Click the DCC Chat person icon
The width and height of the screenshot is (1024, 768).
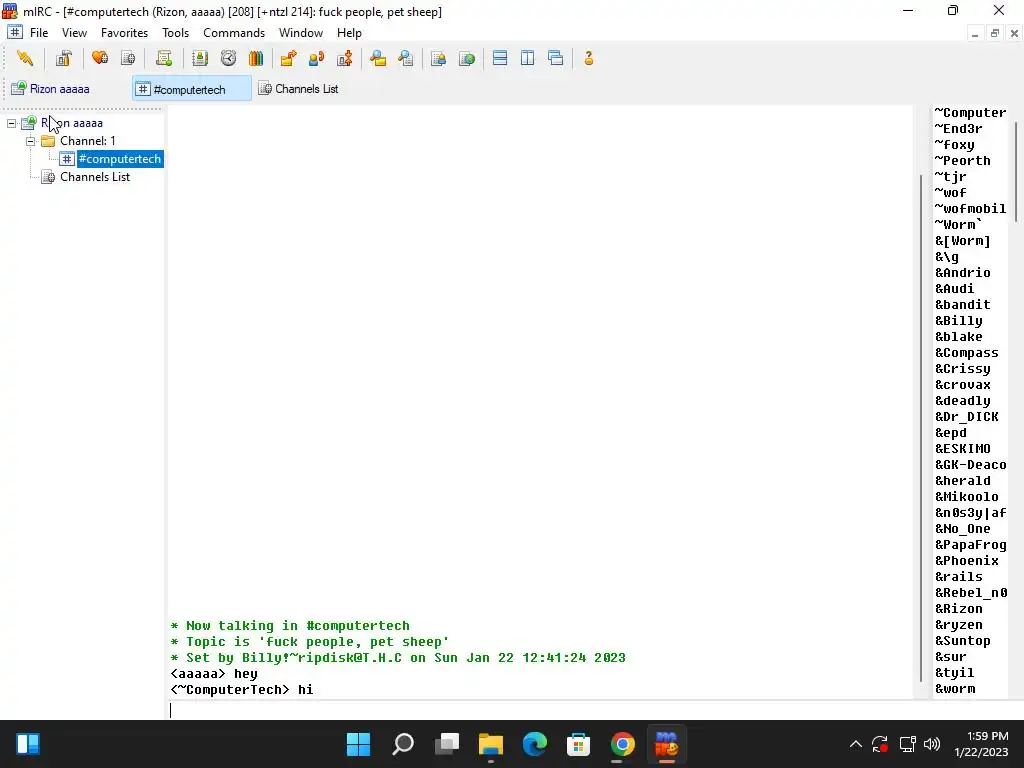point(316,58)
